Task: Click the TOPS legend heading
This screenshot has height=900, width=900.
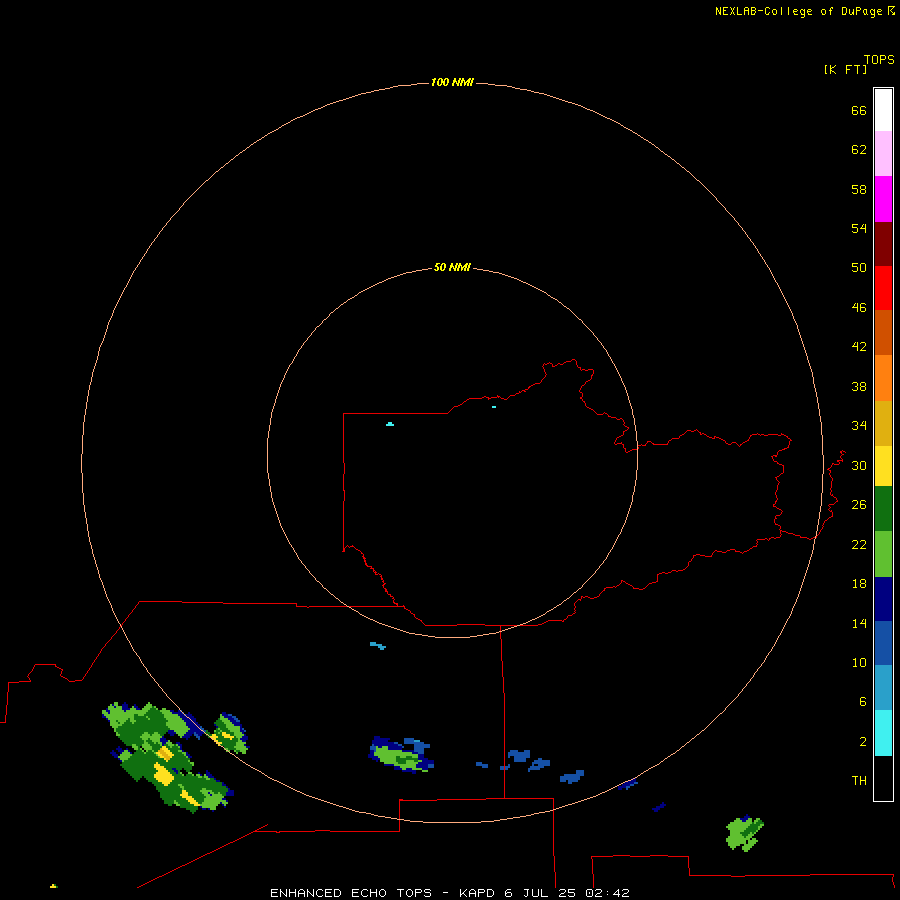Action: click(879, 59)
